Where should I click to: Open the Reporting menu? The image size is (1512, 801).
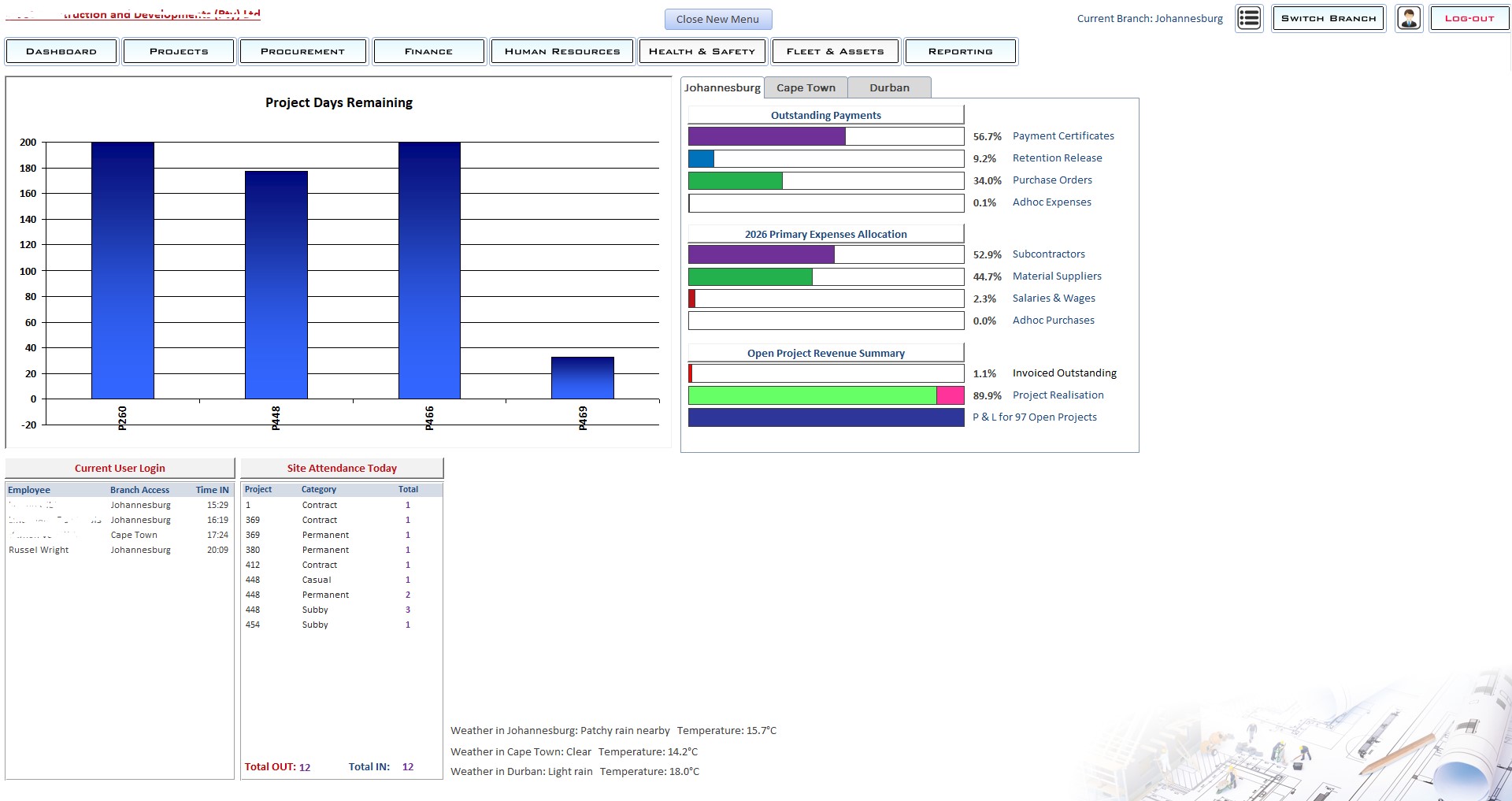point(961,51)
